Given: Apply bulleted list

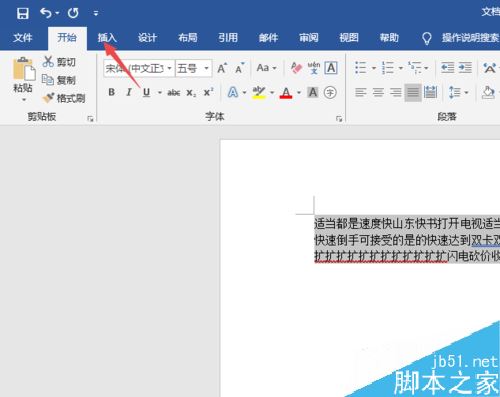Looking at the screenshot, I should click(x=361, y=68).
